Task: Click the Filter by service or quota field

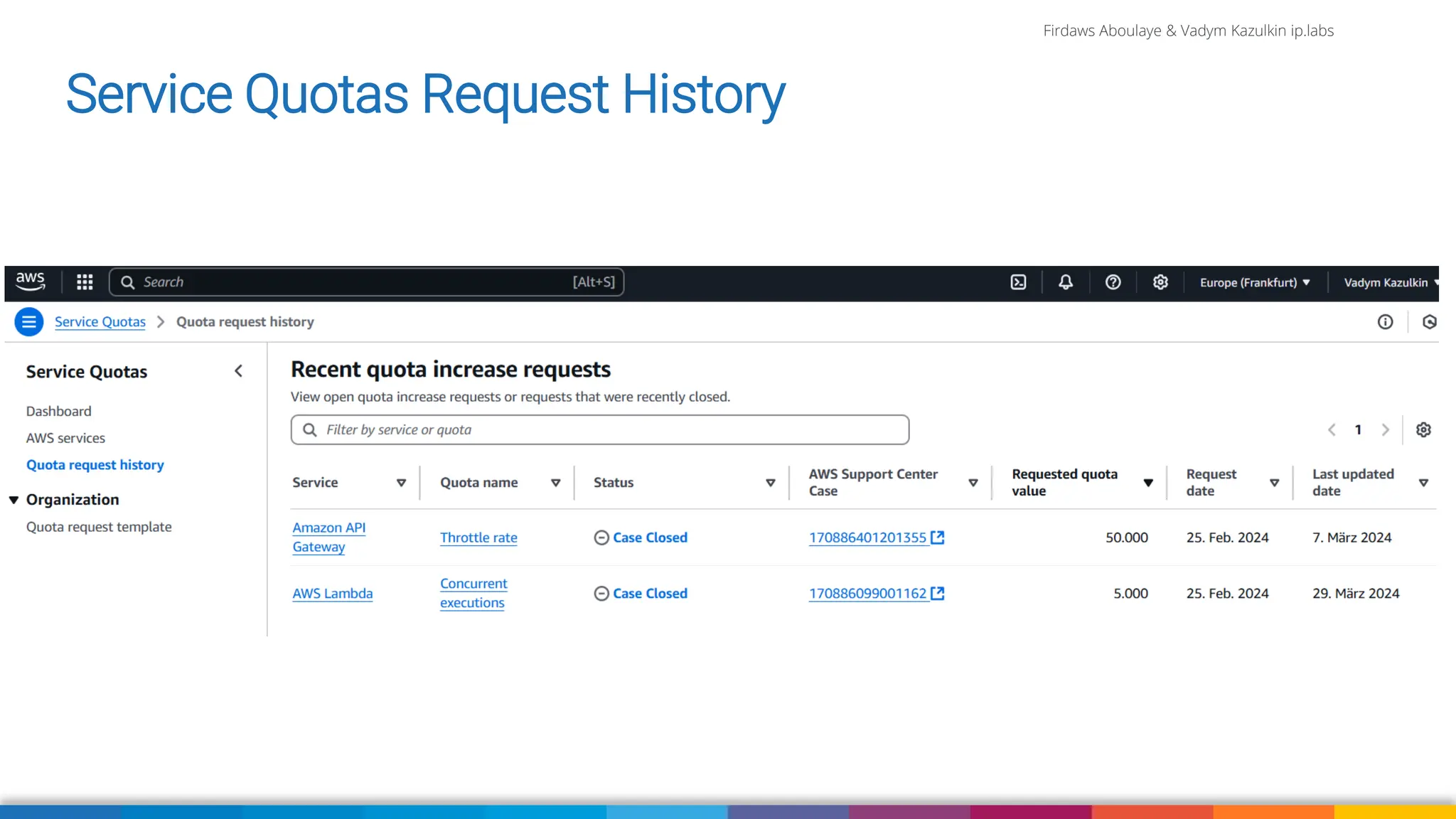Action: (x=599, y=430)
